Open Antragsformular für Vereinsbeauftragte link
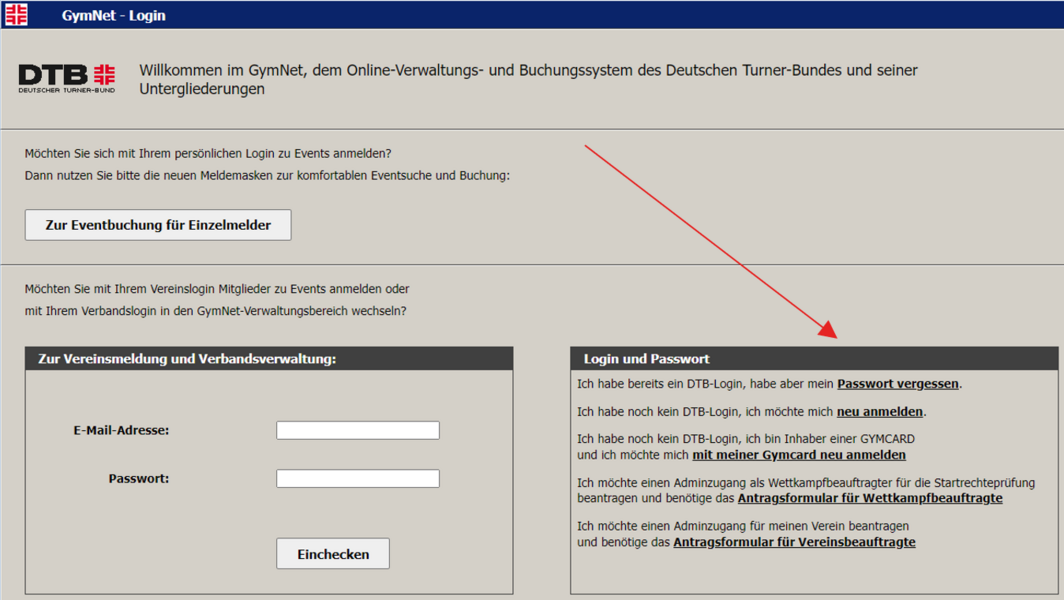Viewport: 1064px width, 600px height. (794, 542)
